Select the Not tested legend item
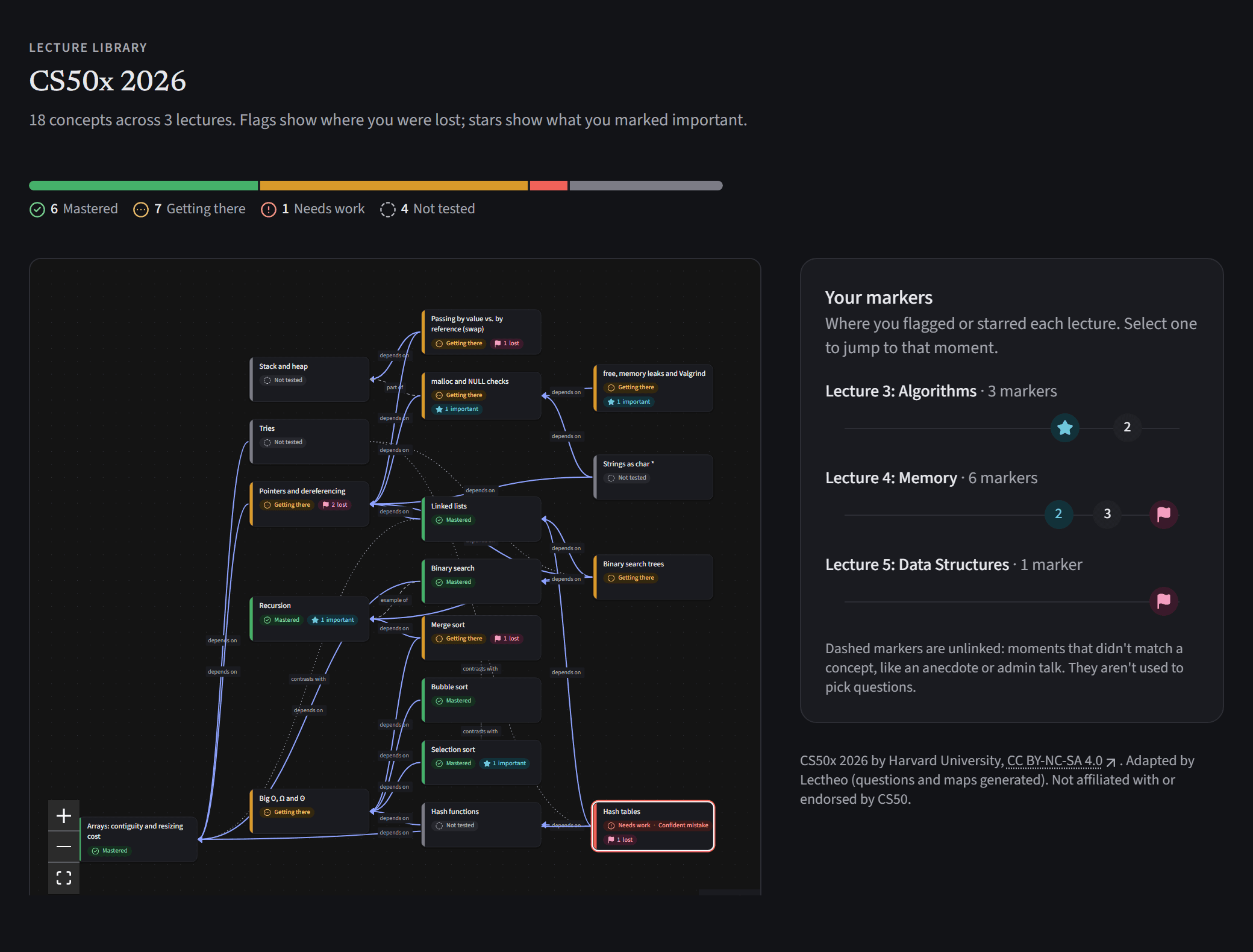Image resolution: width=1253 pixels, height=952 pixels. point(428,209)
